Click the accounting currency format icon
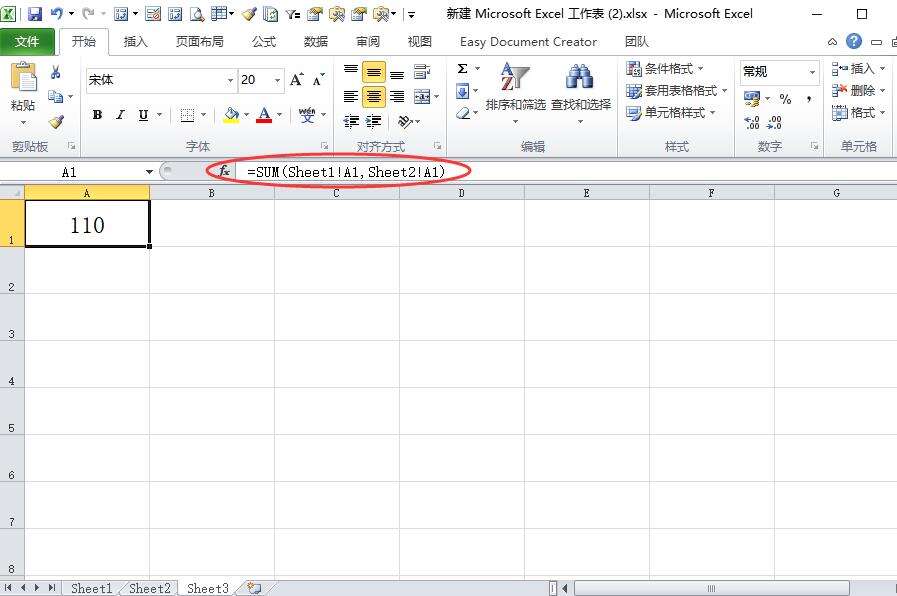Viewport: 897px width, 596px height. pyautogui.click(x=752, y=99)
